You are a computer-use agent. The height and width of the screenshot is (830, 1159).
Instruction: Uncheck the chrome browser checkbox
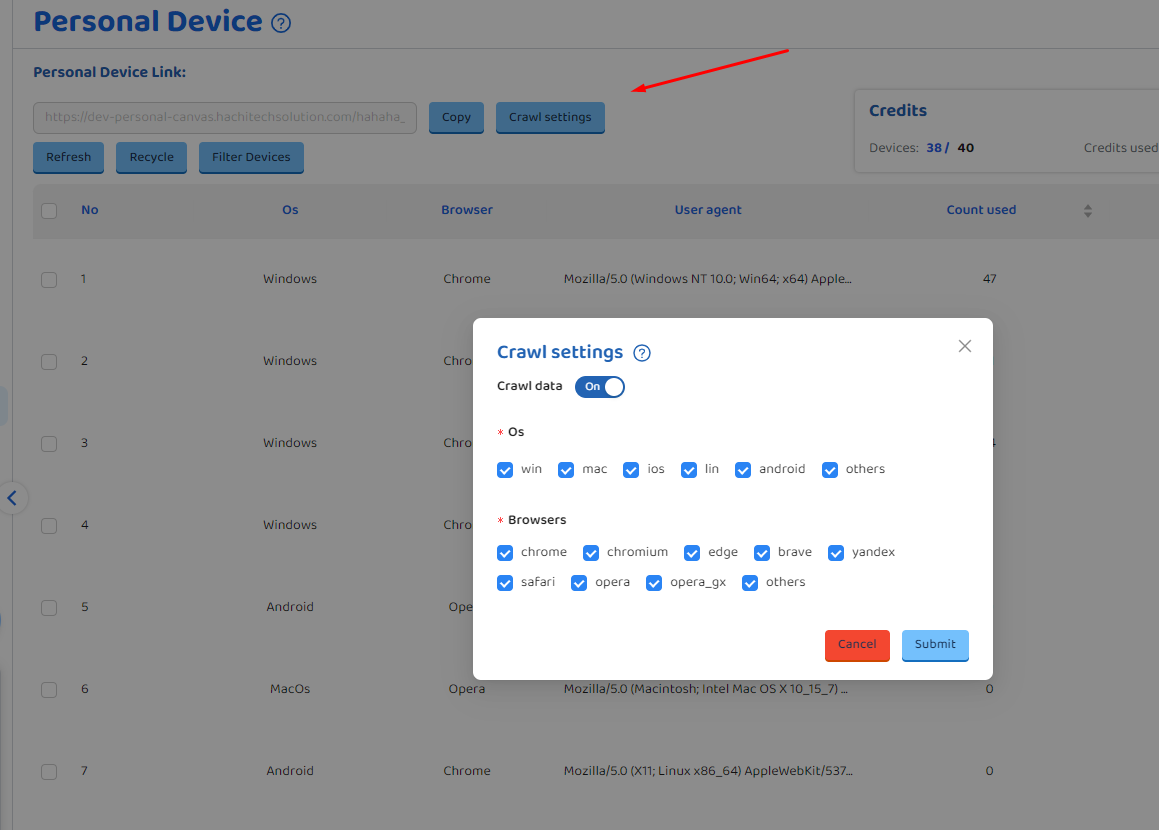coord(505,553)
